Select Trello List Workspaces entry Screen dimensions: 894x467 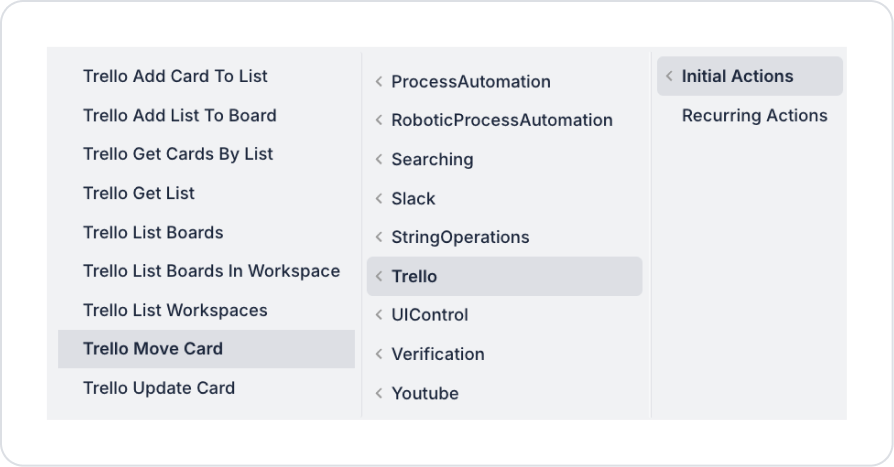(x=175, y=310)
